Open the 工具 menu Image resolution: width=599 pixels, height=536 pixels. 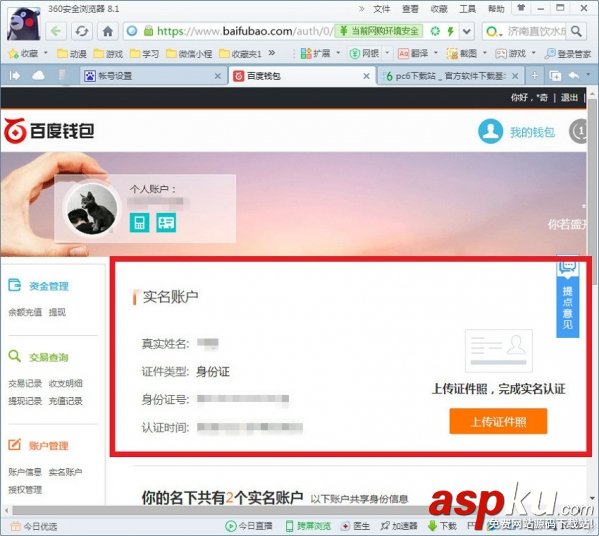468,9
